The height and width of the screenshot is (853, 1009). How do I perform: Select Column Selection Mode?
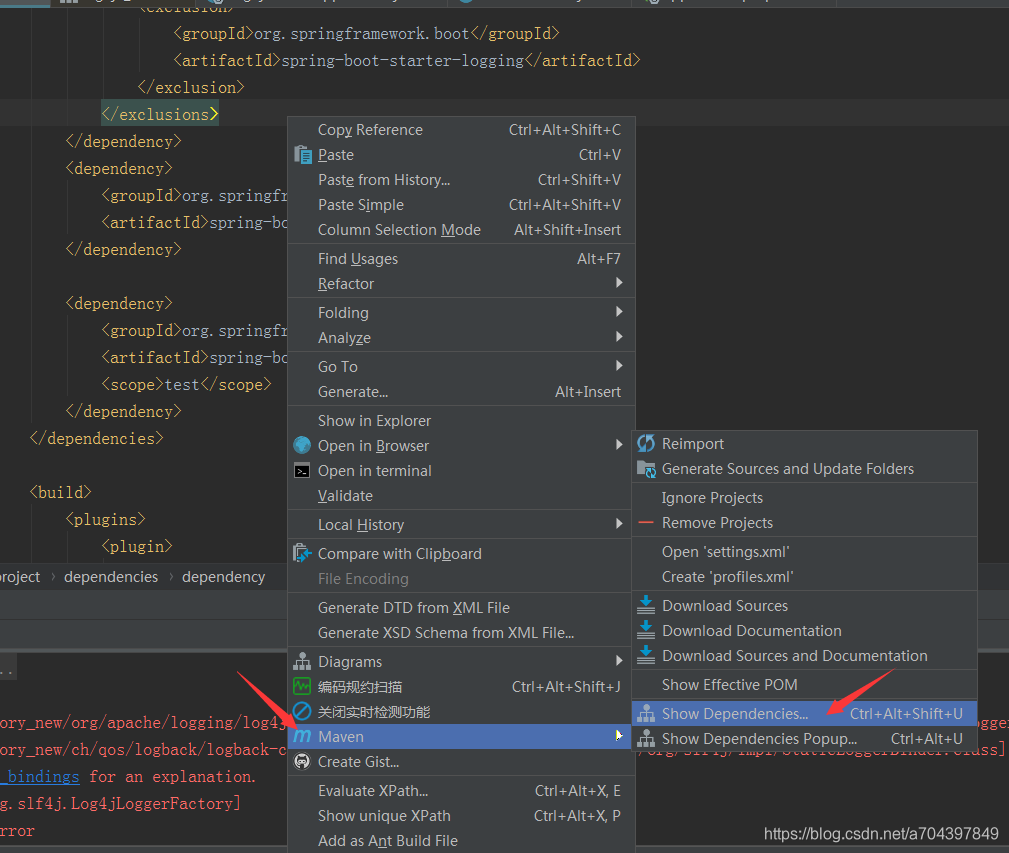coord(461,230)
